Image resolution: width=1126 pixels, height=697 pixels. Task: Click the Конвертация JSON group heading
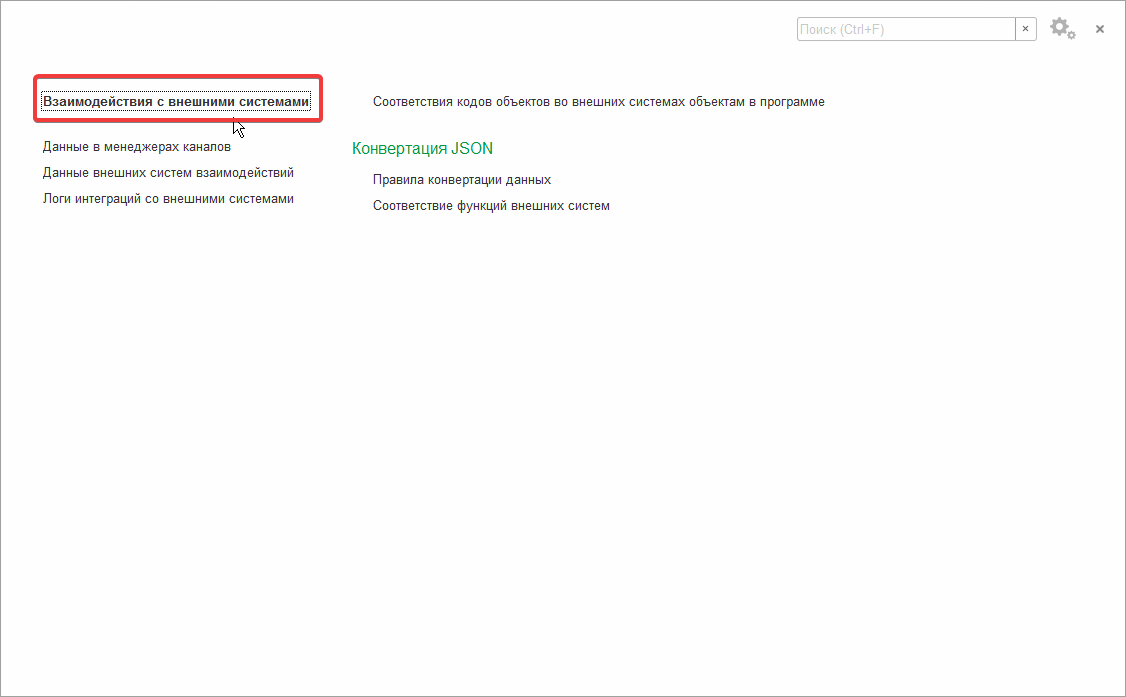pos(422,149)
